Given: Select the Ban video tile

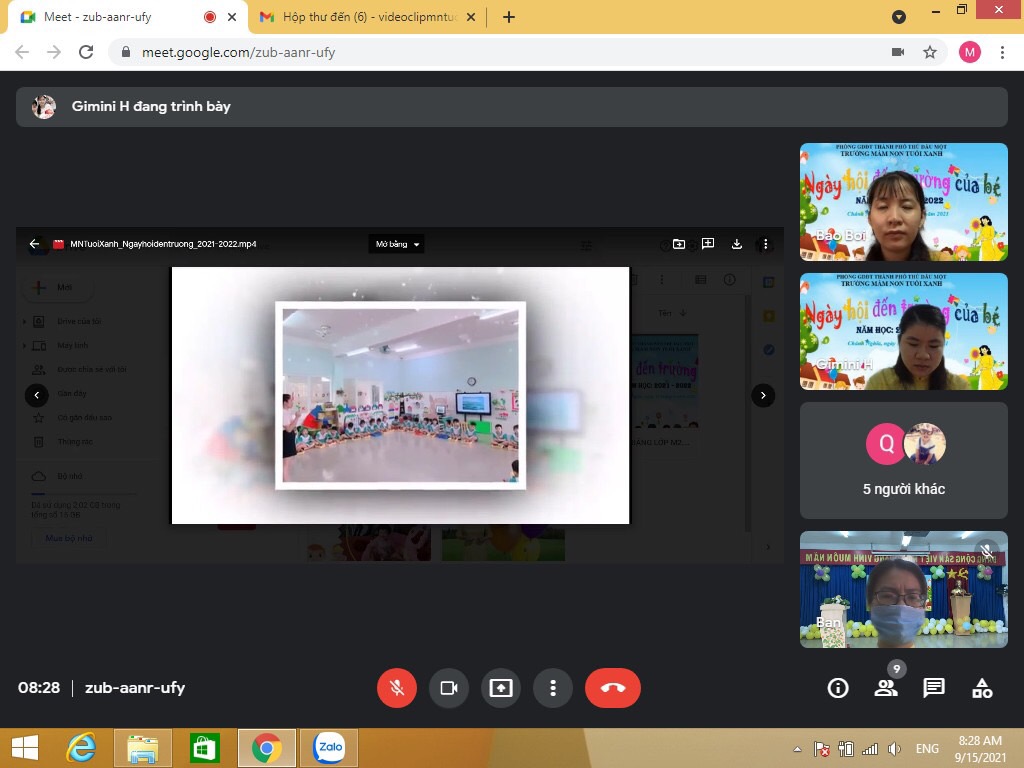Looking at the screenshot, I should (x=904, y=590).
